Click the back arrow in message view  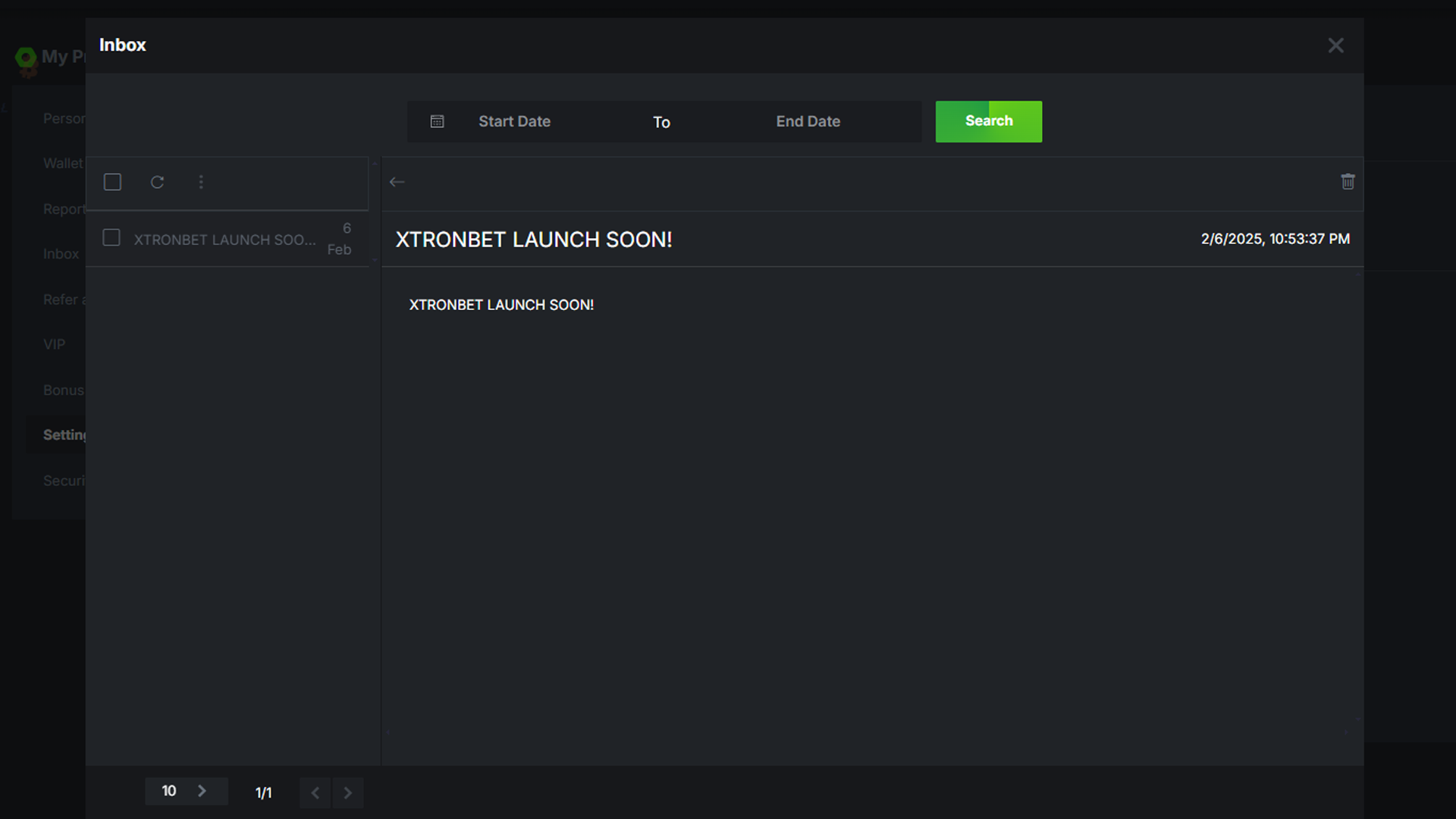click(x=397, y=182)
